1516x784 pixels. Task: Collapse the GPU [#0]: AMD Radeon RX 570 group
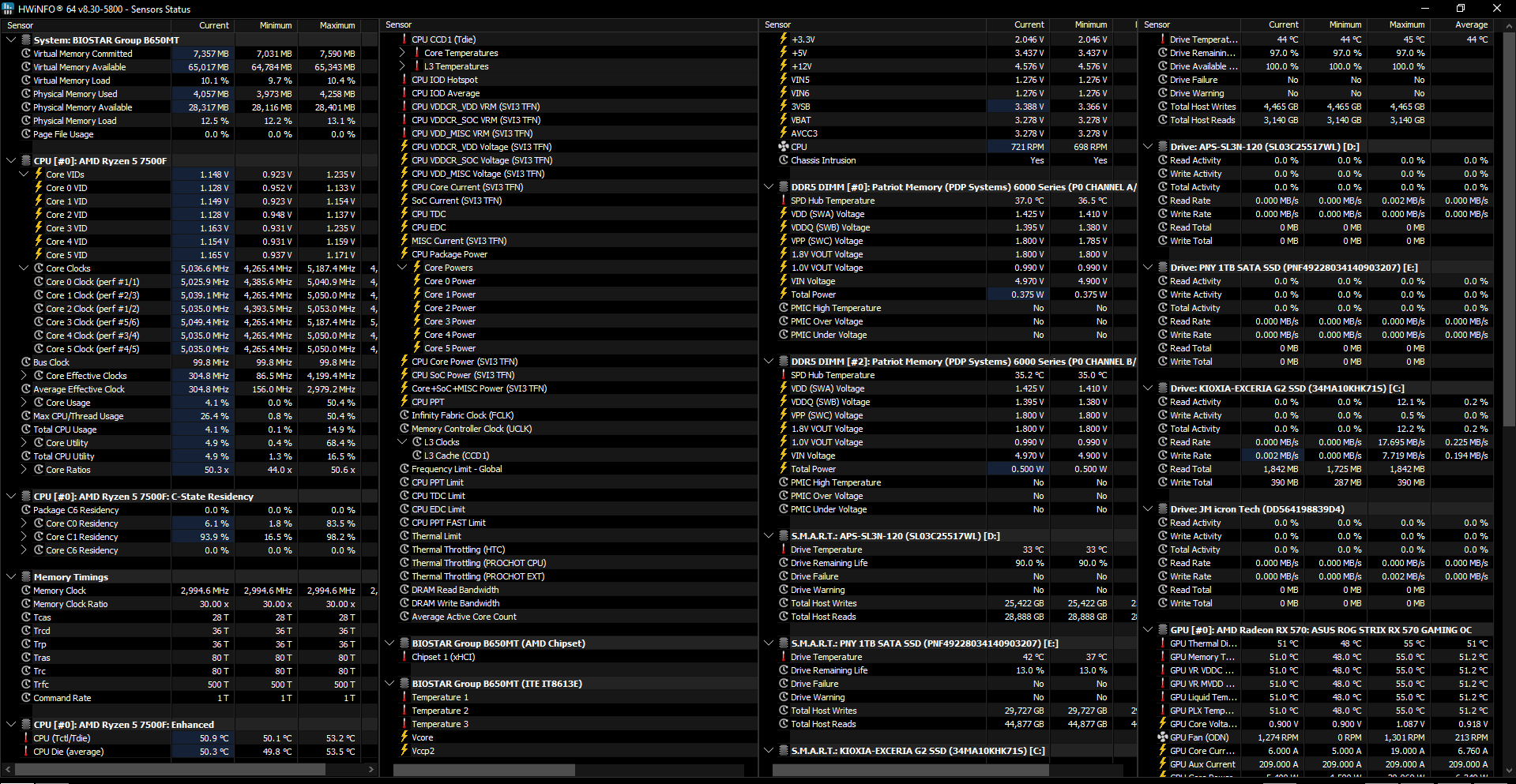[x=1148, y=630]
